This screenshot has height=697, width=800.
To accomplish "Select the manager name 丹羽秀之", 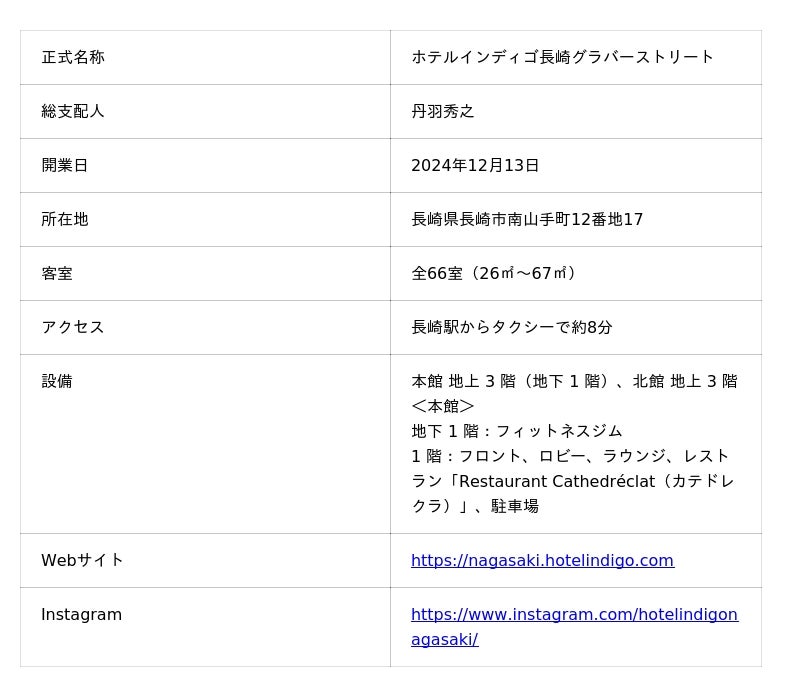I will [442, 112].
